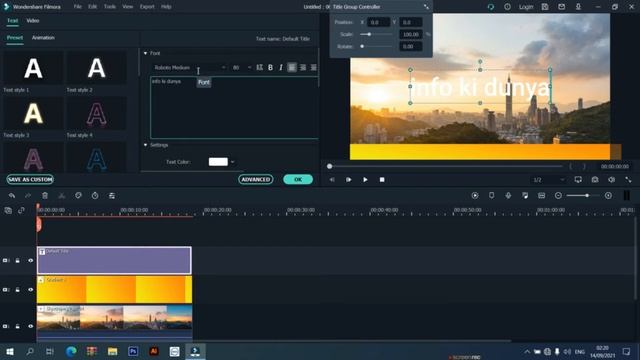Viewport: 640px width, 360px height.
Task: Open the edit adjustments sliders icon
Action: pos(112,196)
